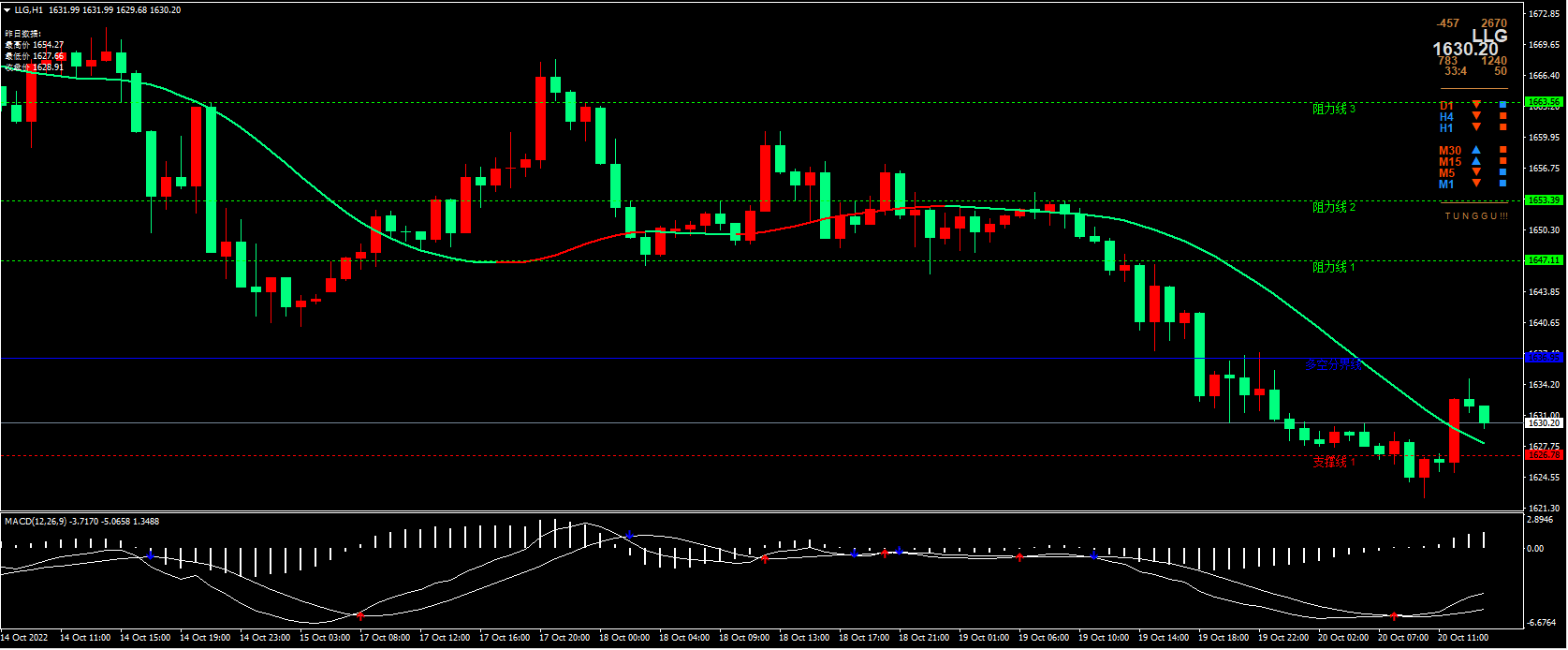Click the green 1647.11 price tag

(x=1544, y=260)
